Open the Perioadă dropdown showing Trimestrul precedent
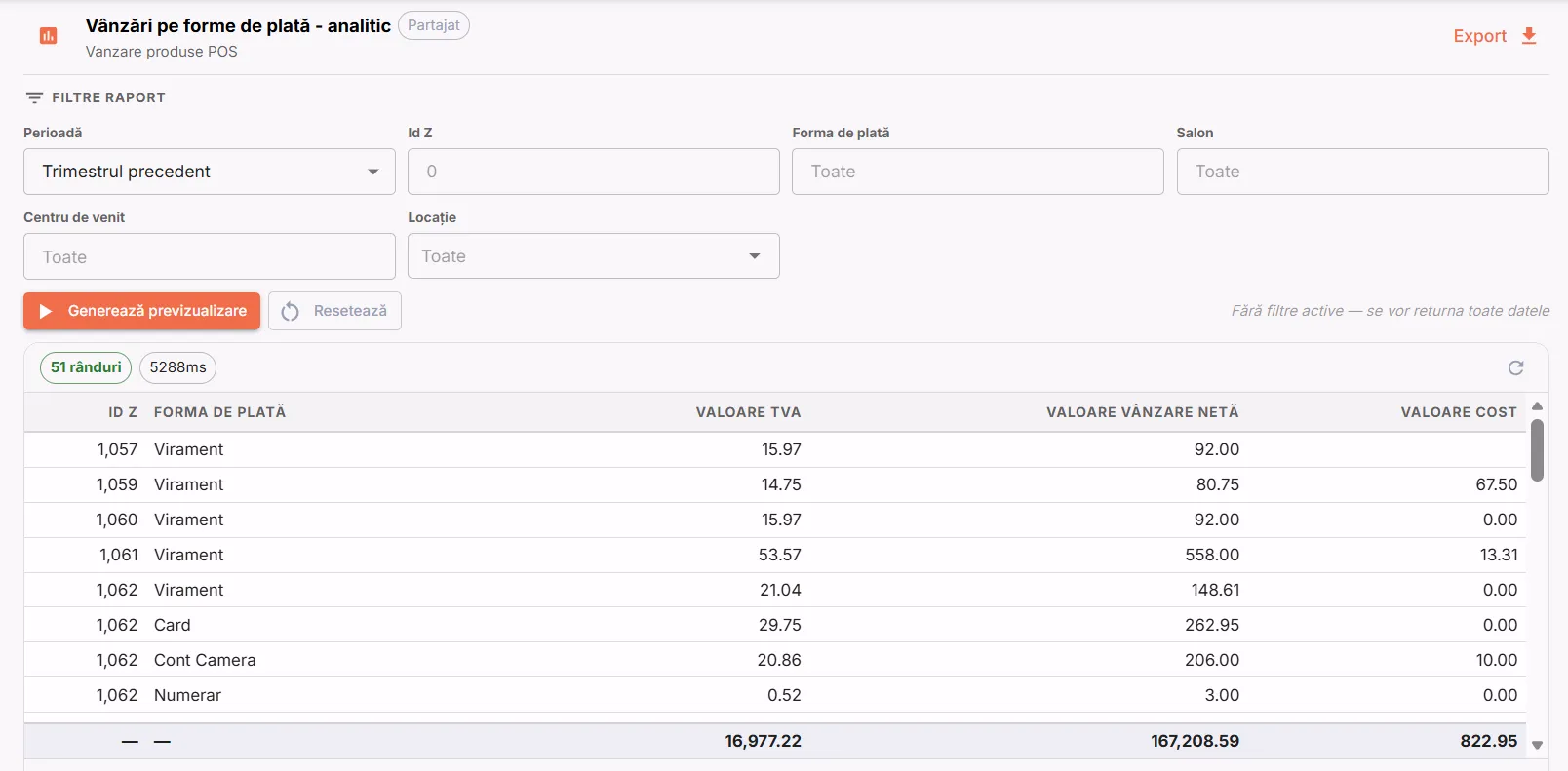The image size is (1568, 771). [210, 172]
